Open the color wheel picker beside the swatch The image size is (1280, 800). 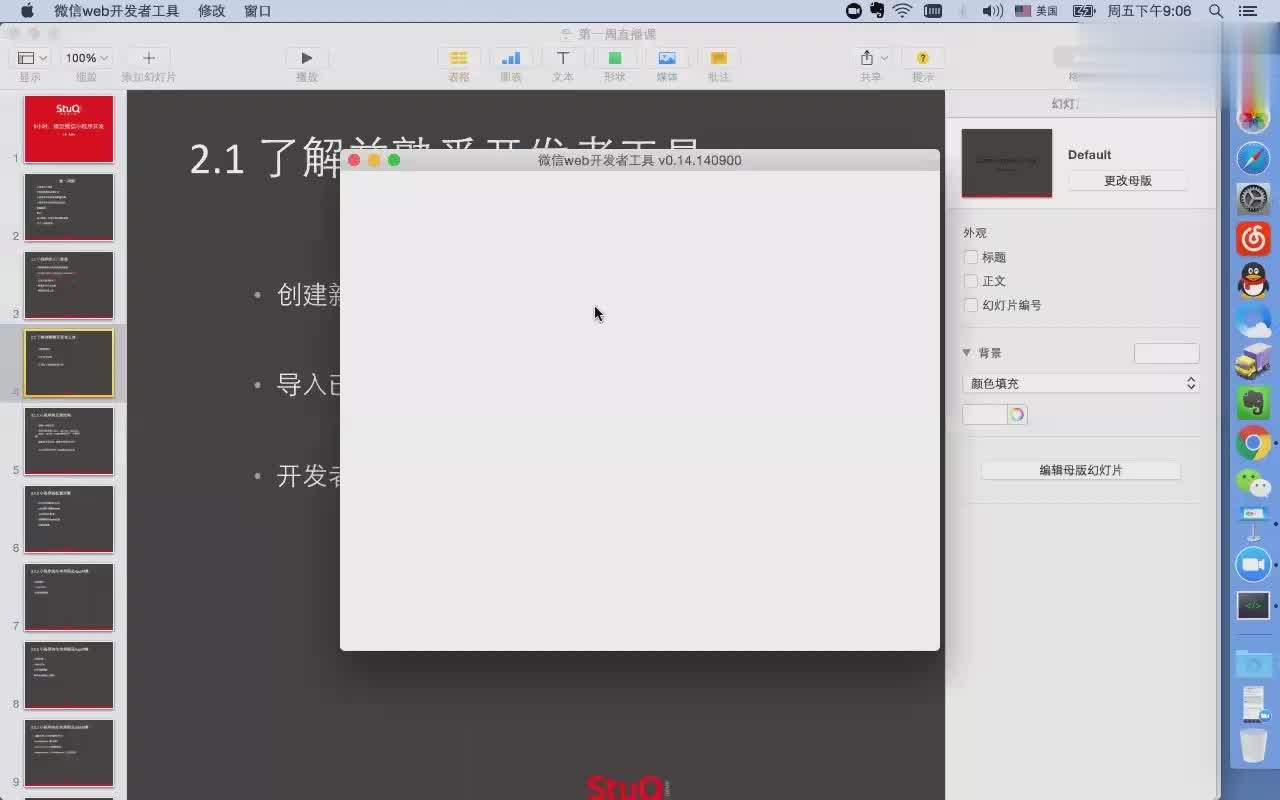(1017, 414)
